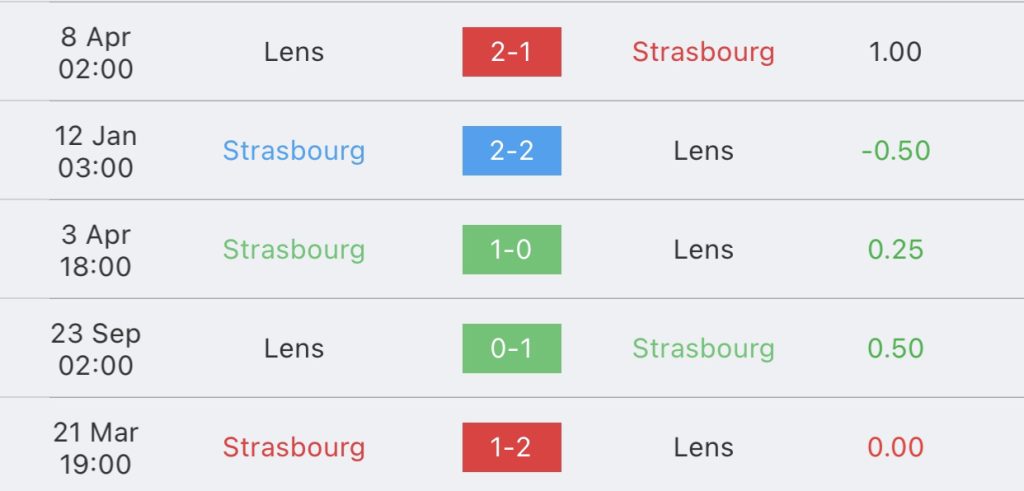Screen dimensions: 1024x491
Task: Click the green 0-1 score badge
Action: click(511, 348)
